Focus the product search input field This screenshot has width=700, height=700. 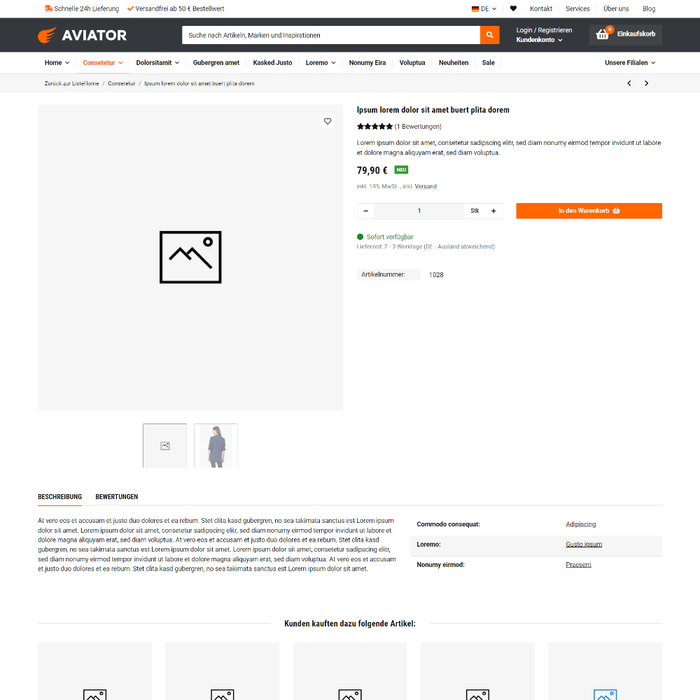click(331, 35)
